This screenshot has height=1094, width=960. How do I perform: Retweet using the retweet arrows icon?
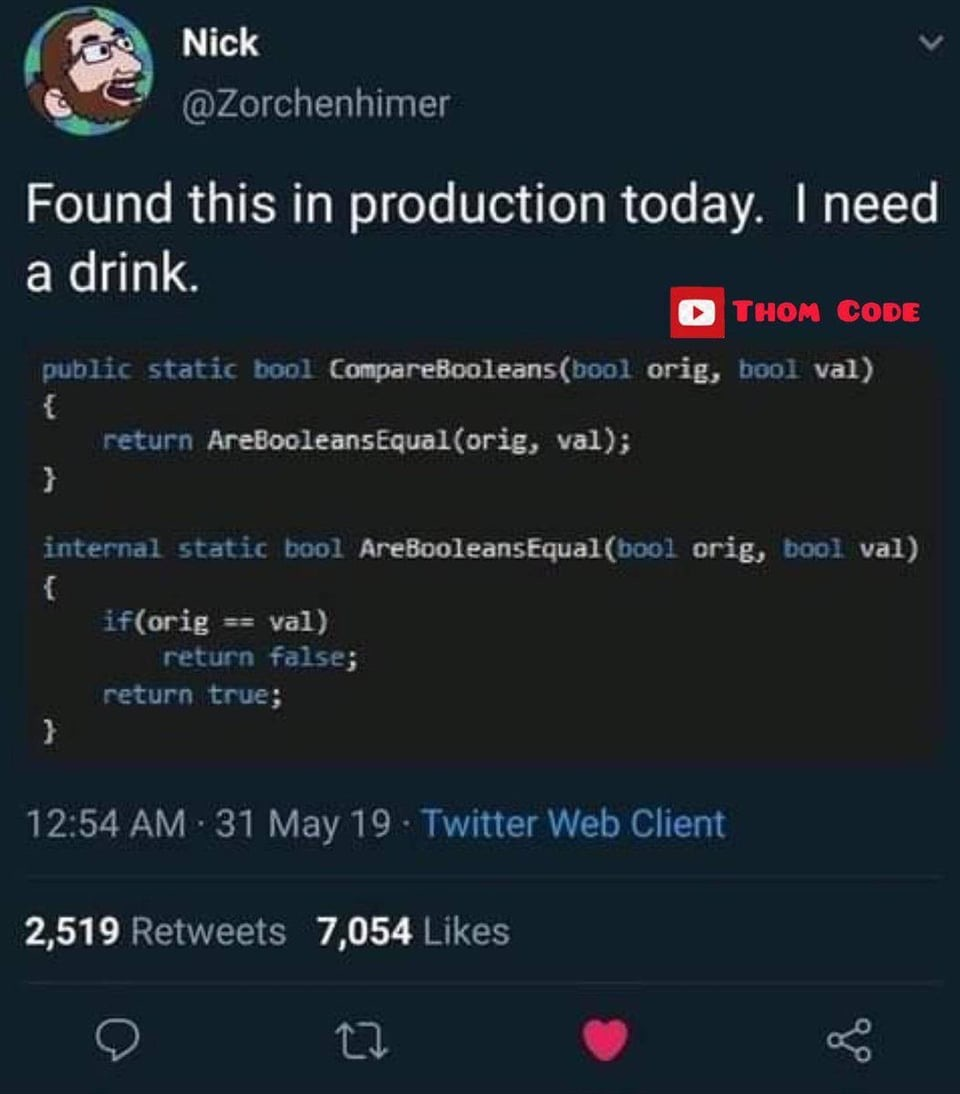361,1041
